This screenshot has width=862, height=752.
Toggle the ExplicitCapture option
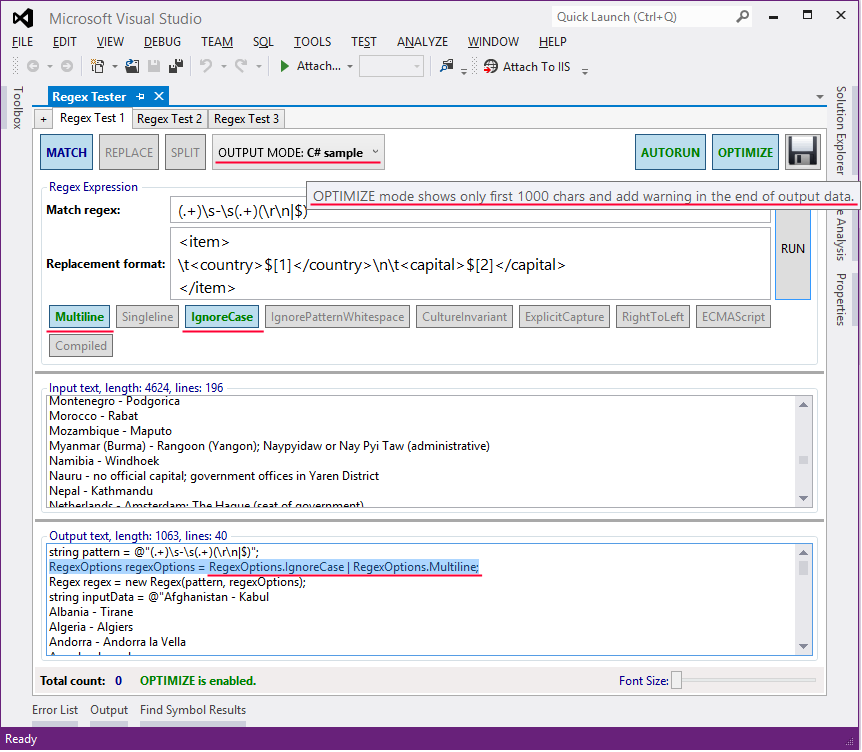point(565,317)
